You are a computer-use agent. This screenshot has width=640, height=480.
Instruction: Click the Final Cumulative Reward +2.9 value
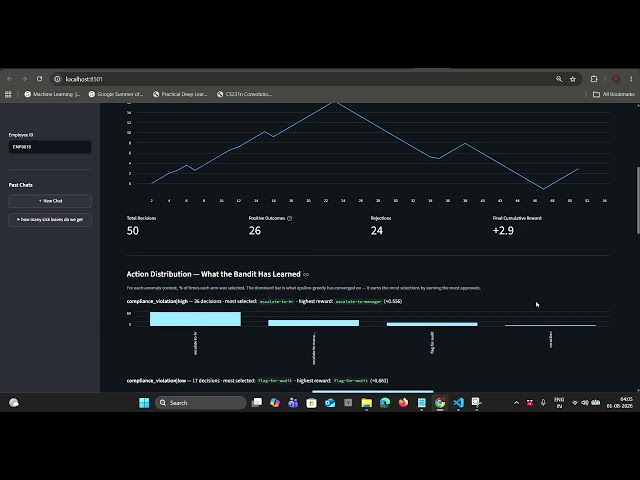(503, 231)
